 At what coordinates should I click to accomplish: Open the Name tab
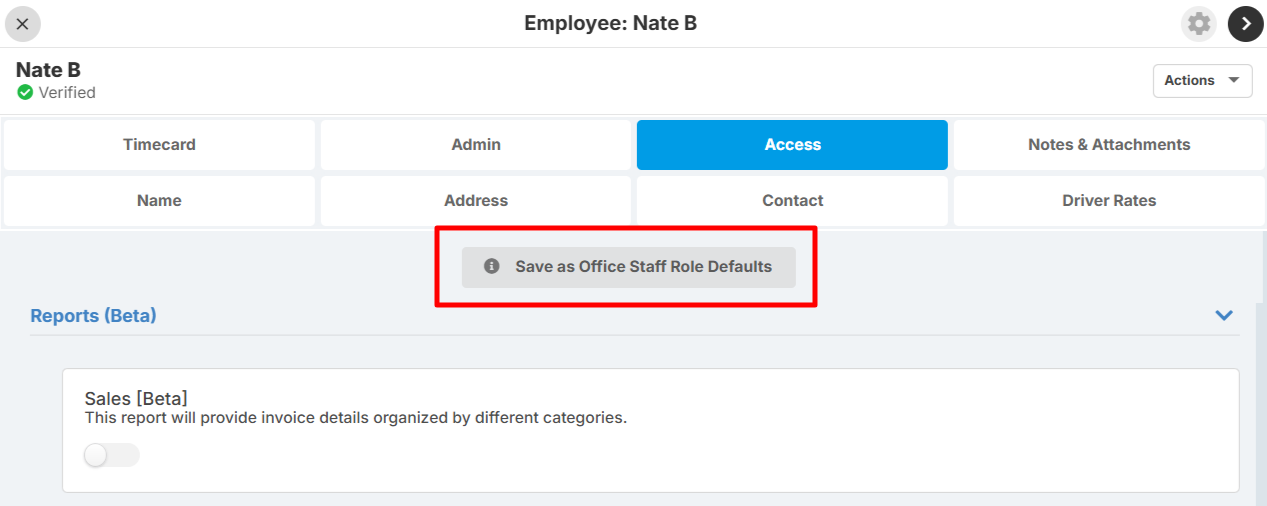coord(159,201)
